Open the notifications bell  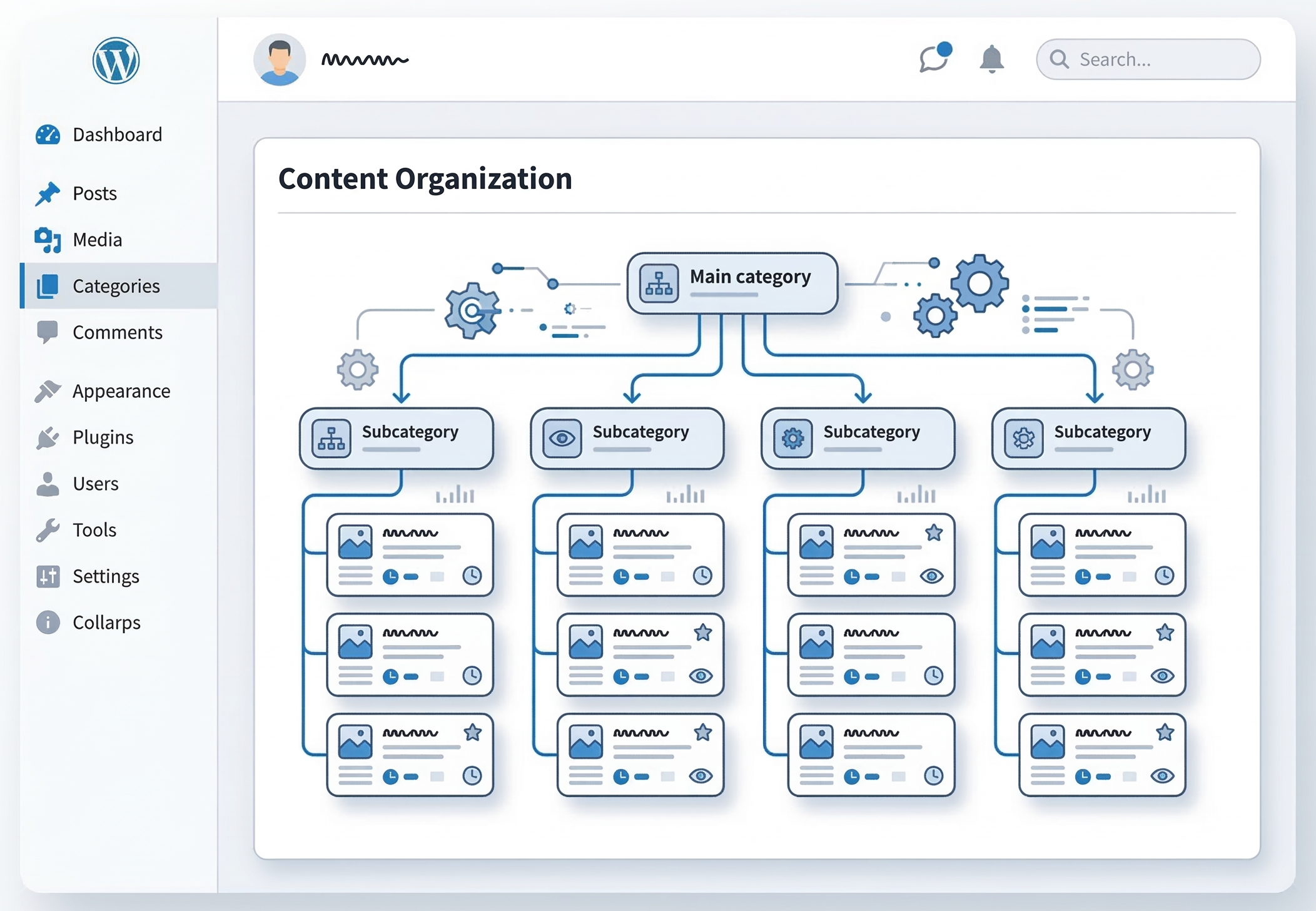coord(991,59)
